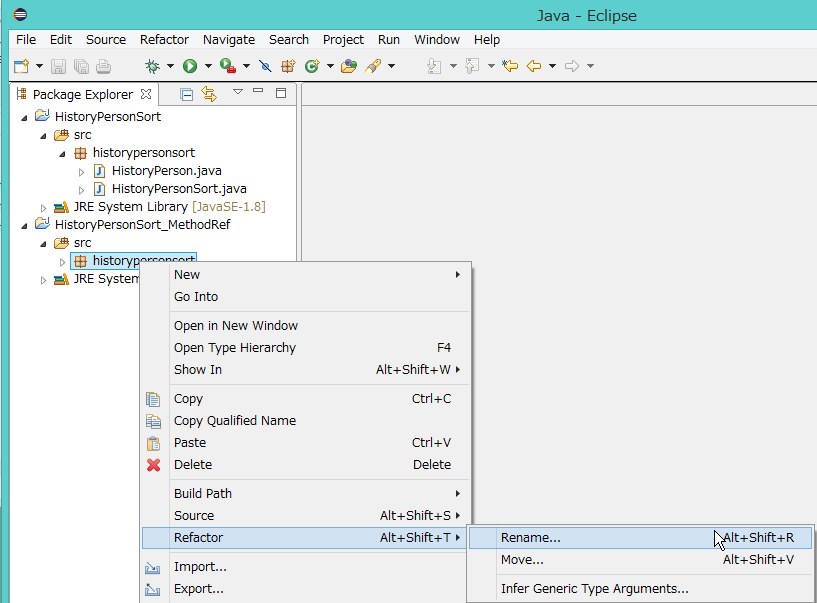Click the Import icon in context menu
This screenshot has width=817, height=603.
[153, 567]
